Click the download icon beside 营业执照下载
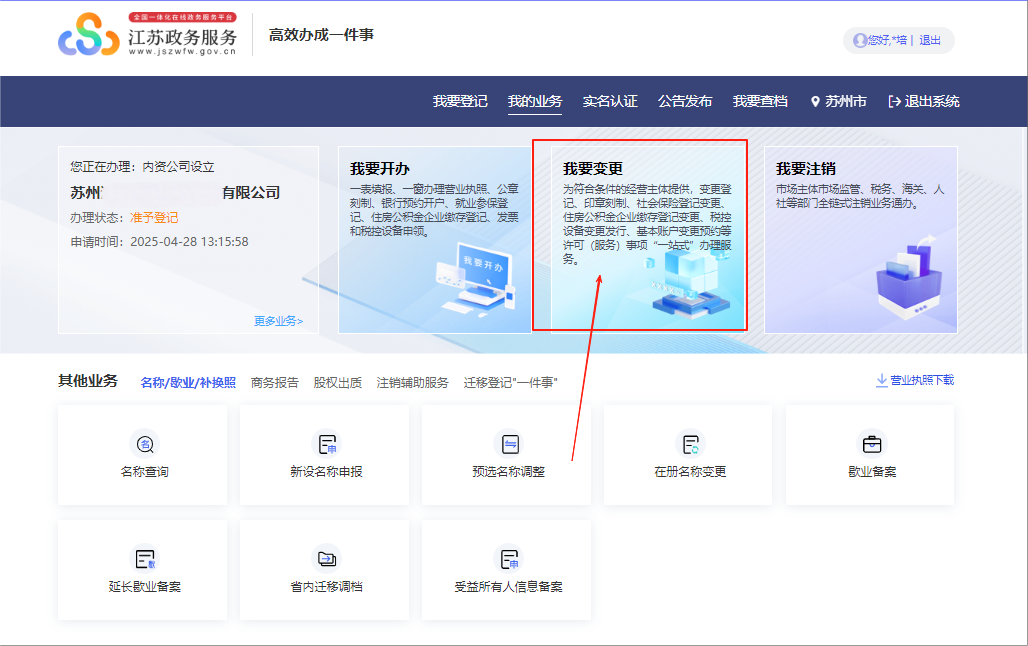This screenshot has width=1028, height=646. coord(882,380)
